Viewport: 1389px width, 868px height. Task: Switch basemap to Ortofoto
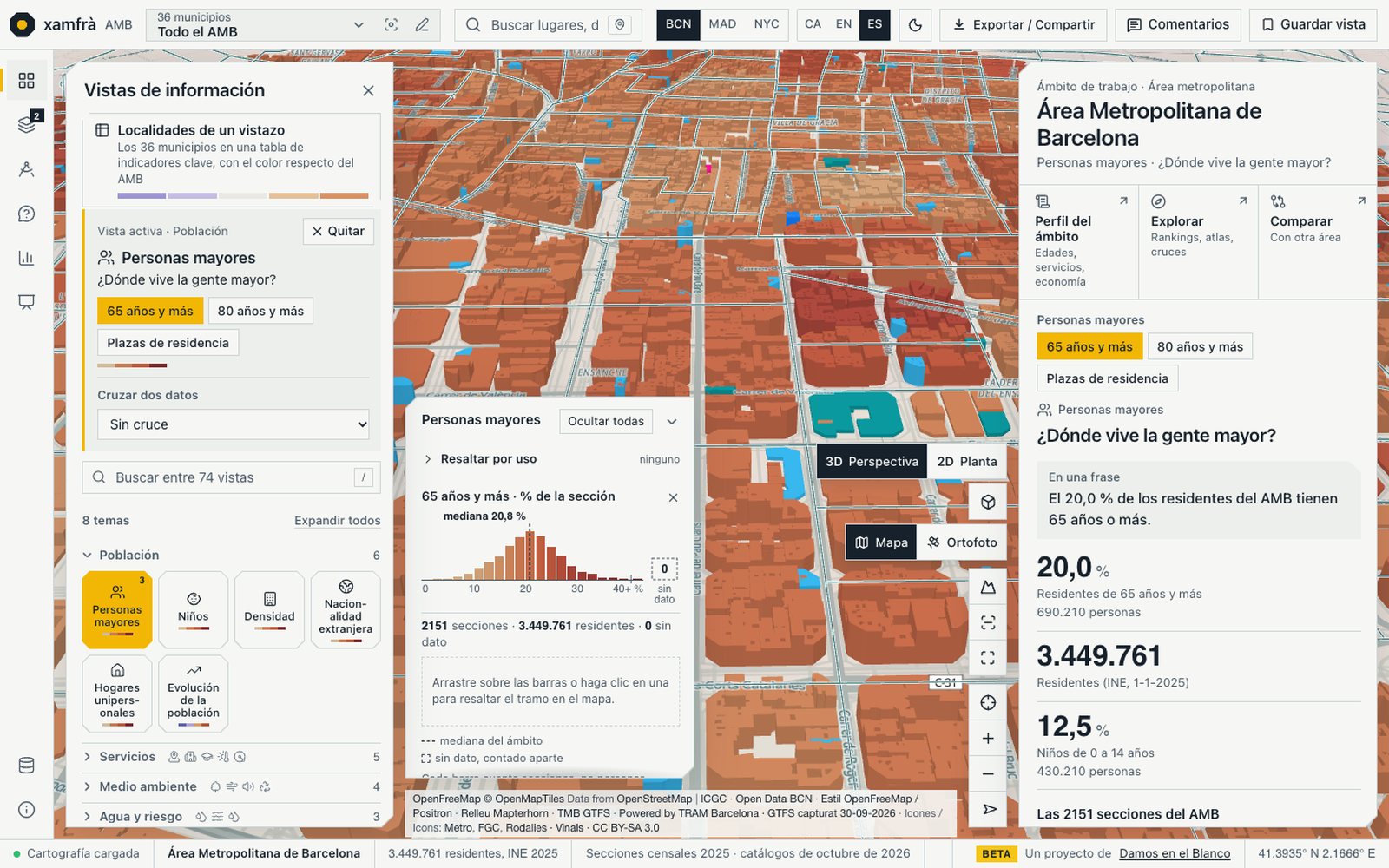click(x=962, y=542)
